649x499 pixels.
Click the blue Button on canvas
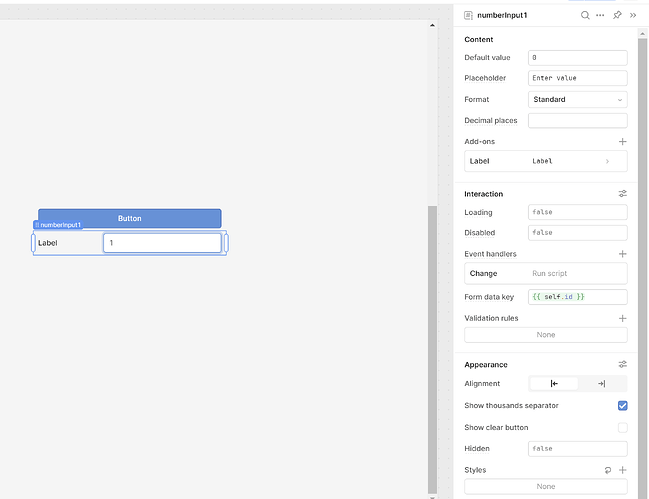pos(130,216)
